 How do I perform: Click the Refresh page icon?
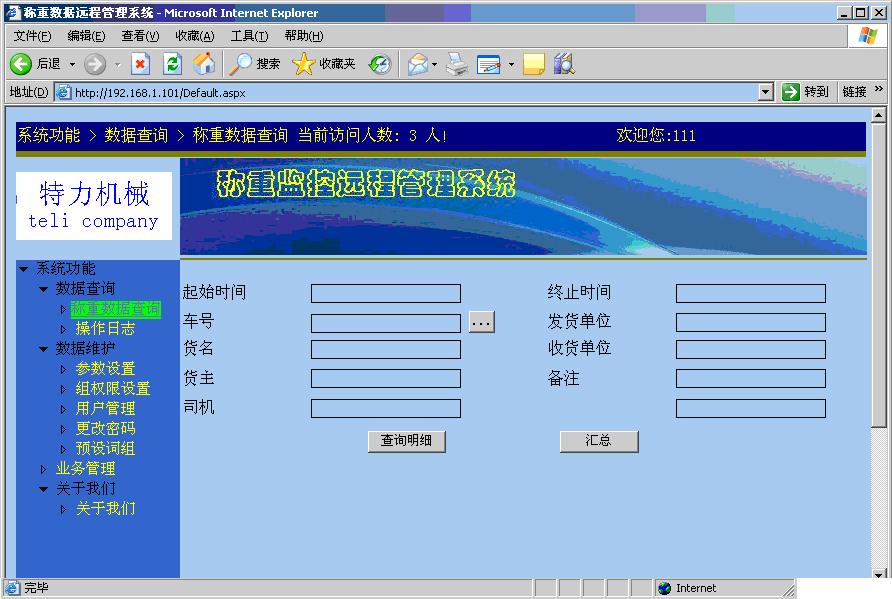172,64
